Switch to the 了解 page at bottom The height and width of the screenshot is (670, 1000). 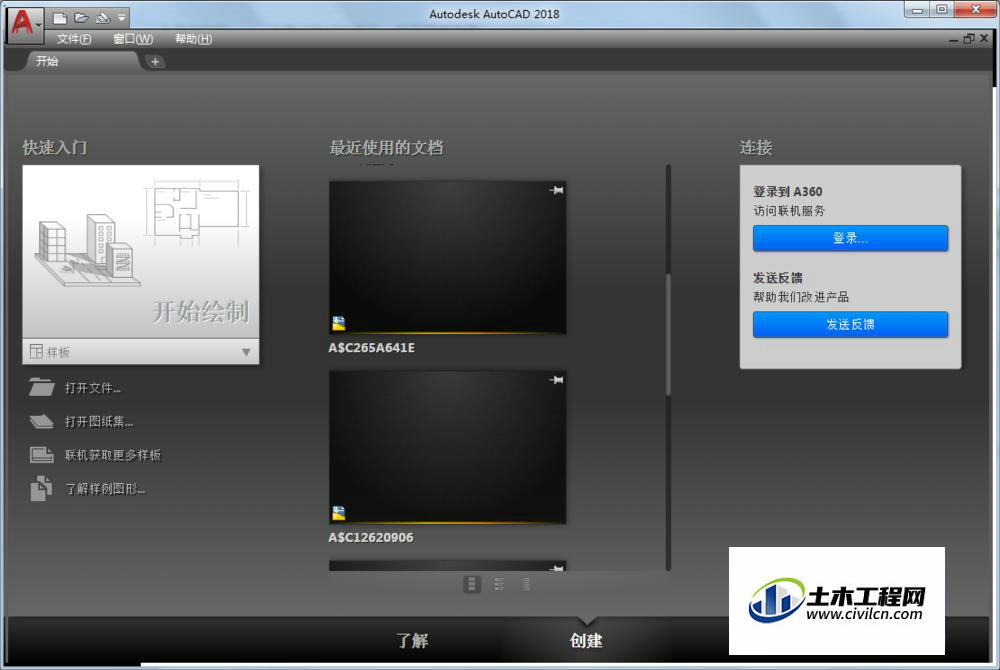(x=412, y=640)
